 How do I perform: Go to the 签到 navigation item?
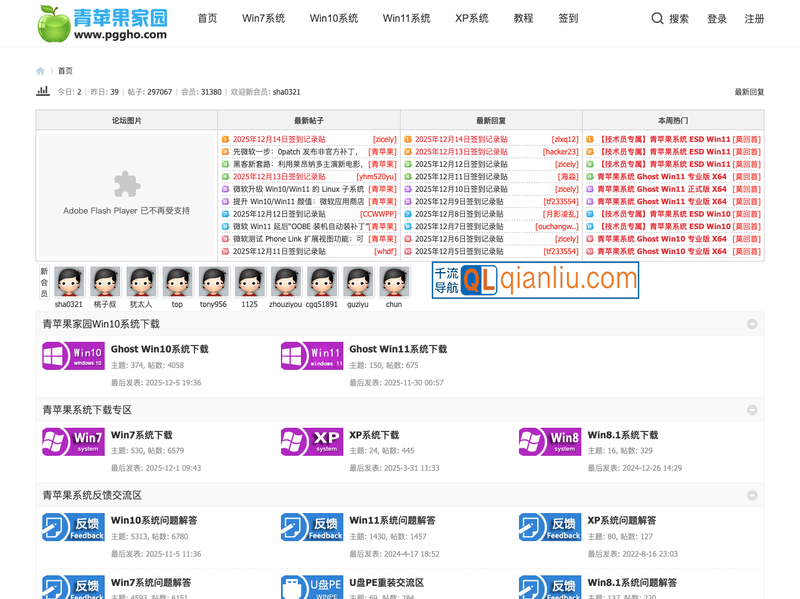point(567,18)
